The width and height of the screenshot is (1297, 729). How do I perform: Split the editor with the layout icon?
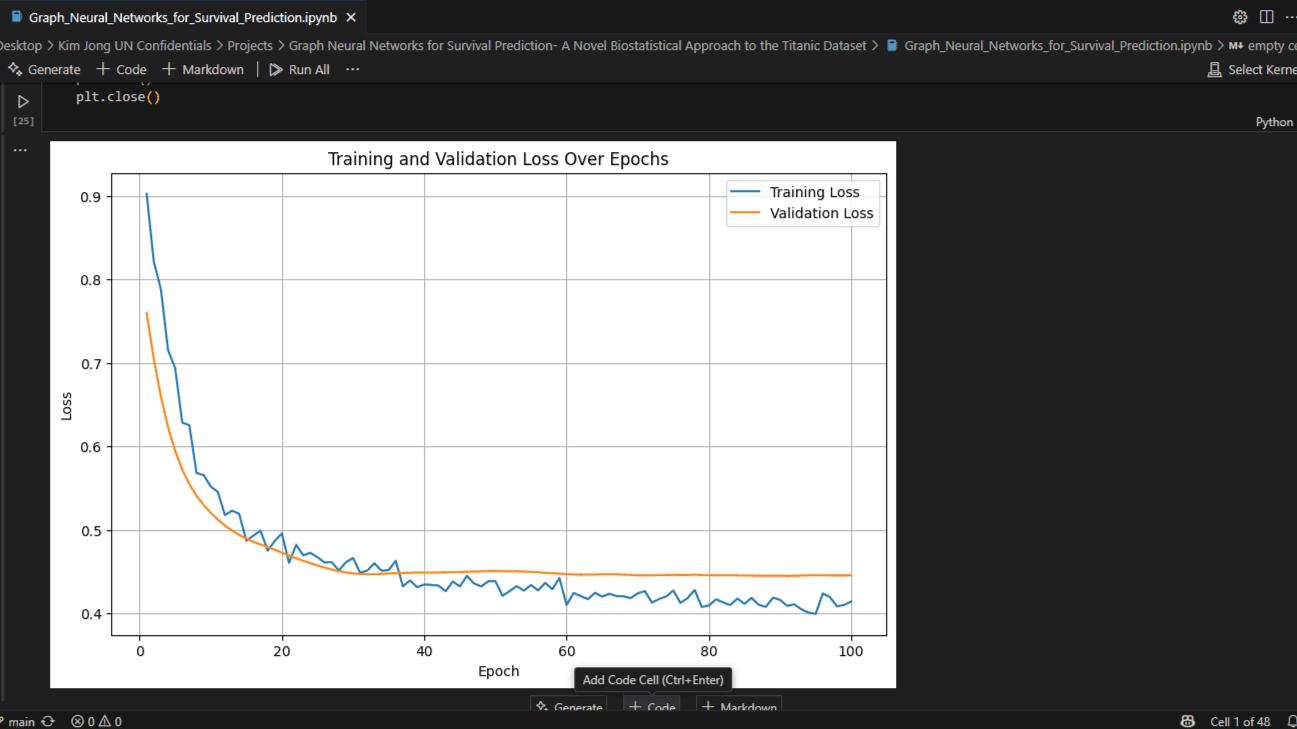[1266, 17]
